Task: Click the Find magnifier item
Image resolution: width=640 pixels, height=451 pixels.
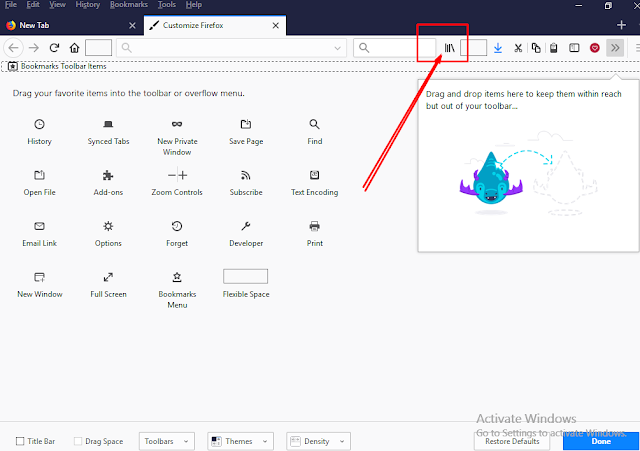Action: tap(314, 124)
